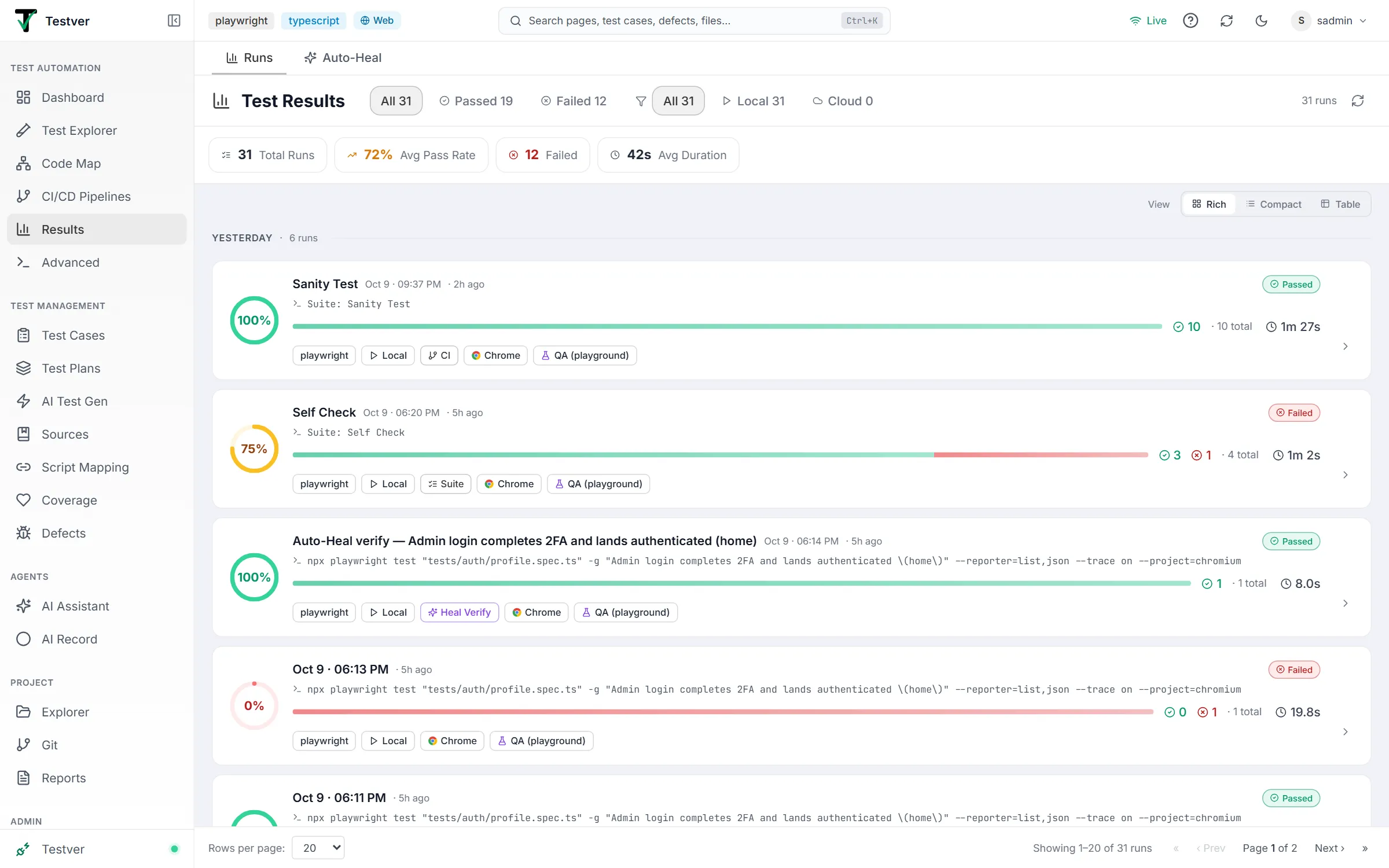Open the help question mark icon
Image resolution: width=1389 pixels, height=868 pixels.
[x=1190, y=21]
